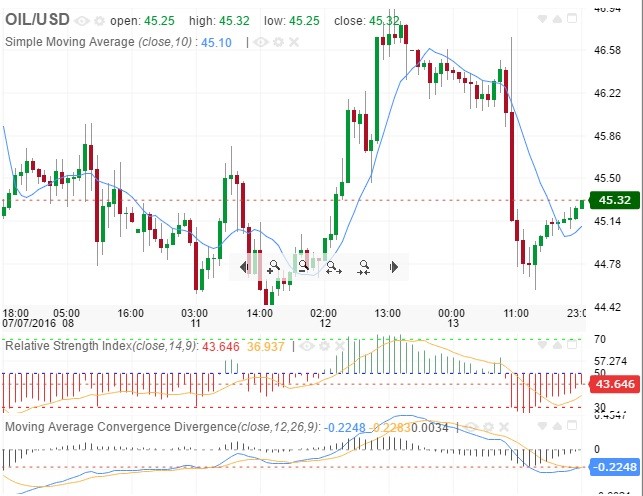Open settings for Simple Moving Average

pos(276,42)
